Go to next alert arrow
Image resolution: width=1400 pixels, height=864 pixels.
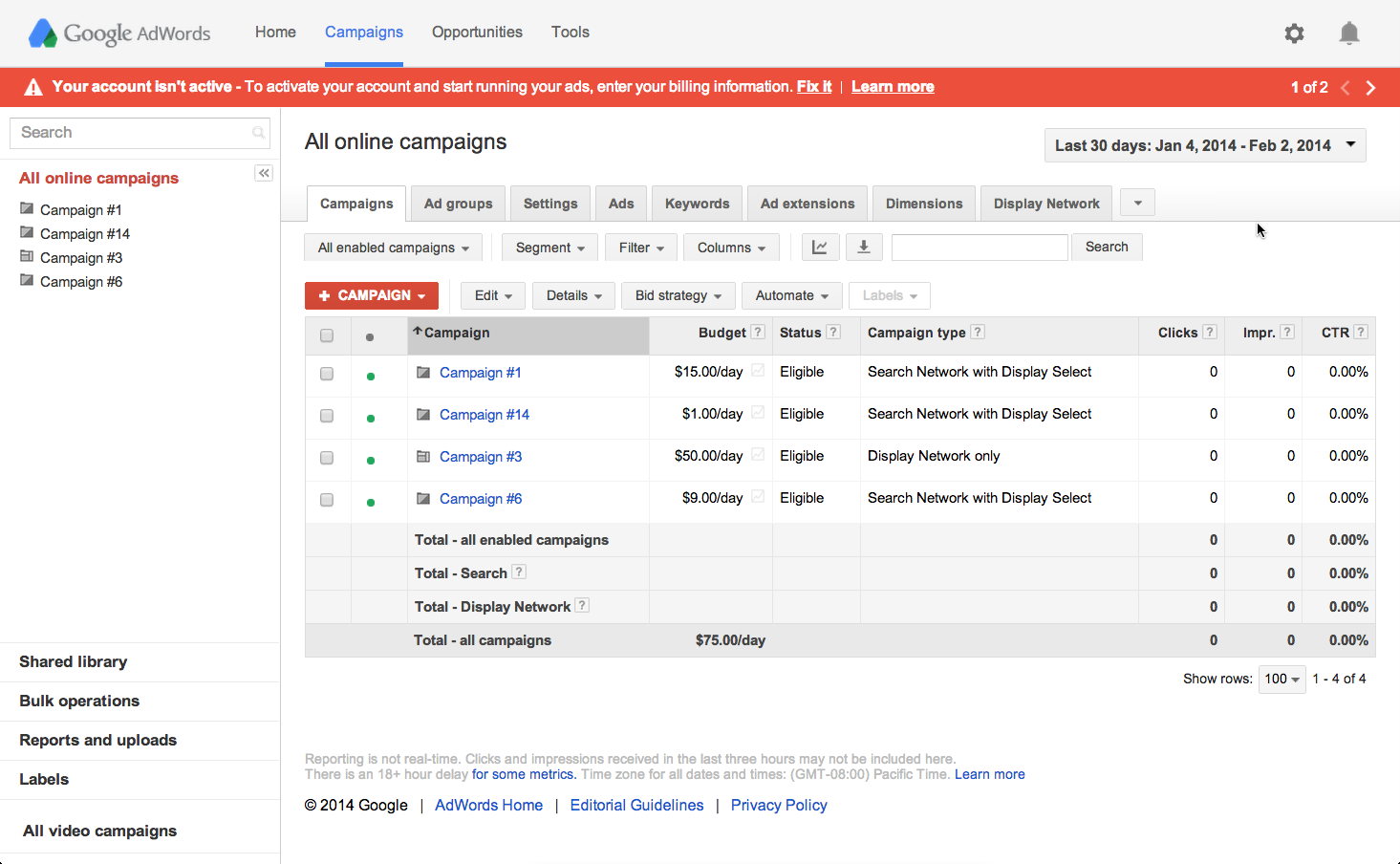pos(1370,87)
